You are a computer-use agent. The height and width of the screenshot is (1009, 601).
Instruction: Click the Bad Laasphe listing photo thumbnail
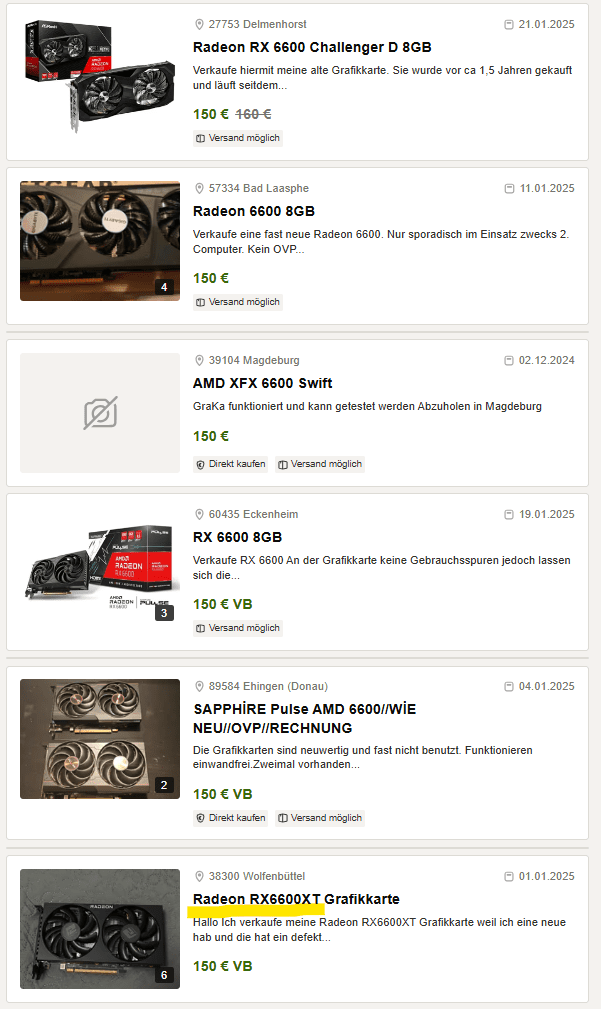click(x=100, y=241)
